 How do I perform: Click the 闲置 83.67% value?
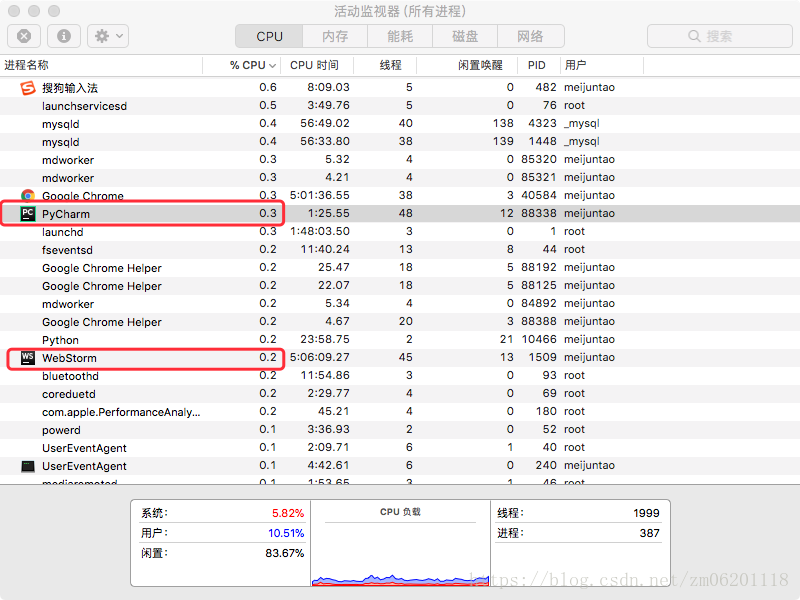point(285,553)
